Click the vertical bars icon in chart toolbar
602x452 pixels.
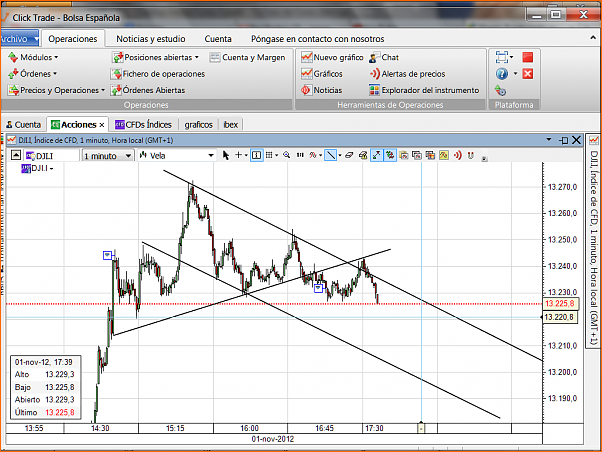300,155
